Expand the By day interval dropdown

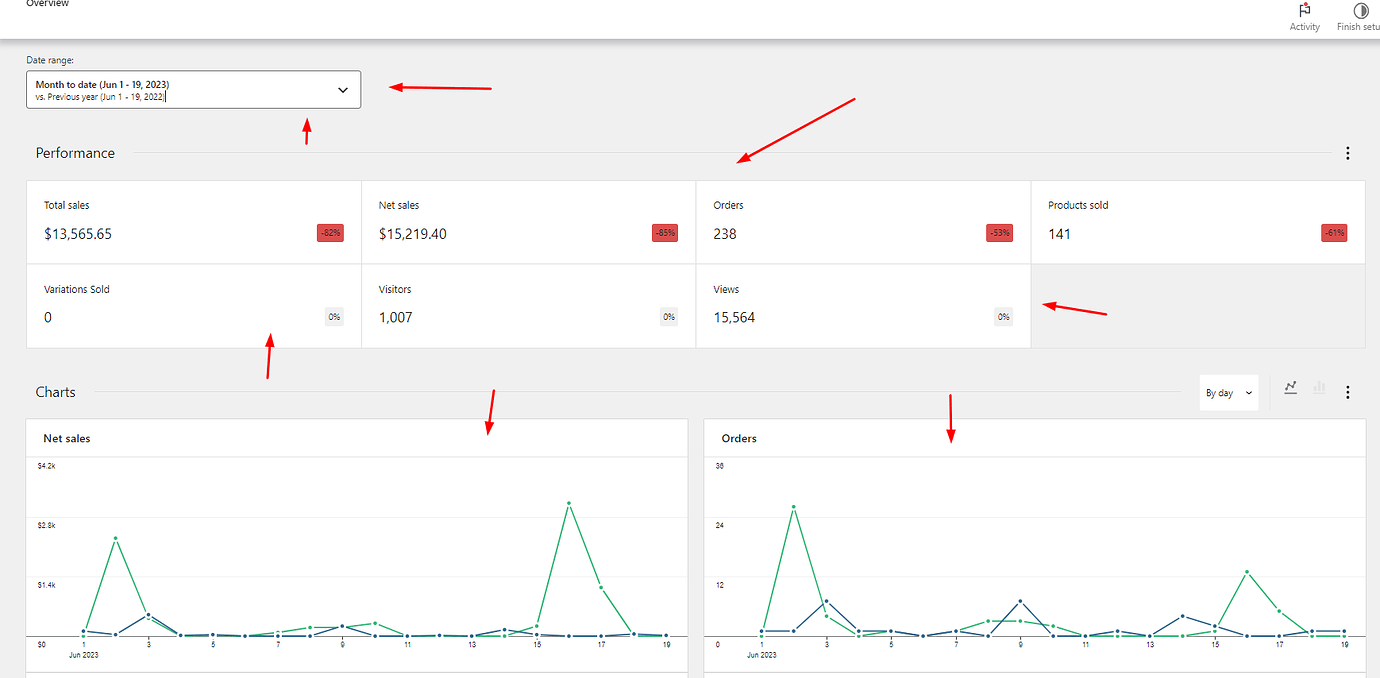(1228, 393)
